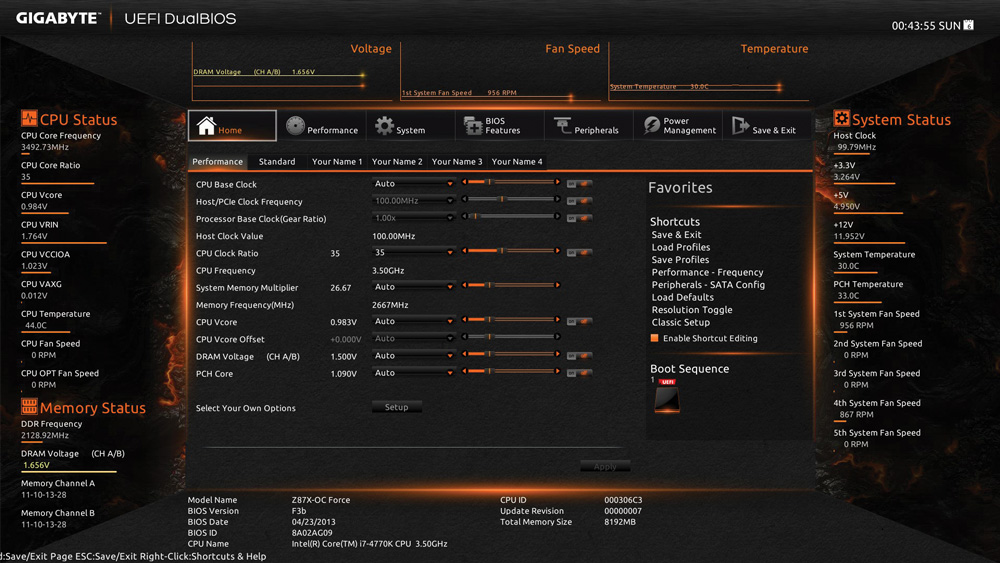Viewport: 1000px width, 563px height.
Task: Toggle the PCH Core on/off switch
Action: pyautogui.click(x=579, y=373)
